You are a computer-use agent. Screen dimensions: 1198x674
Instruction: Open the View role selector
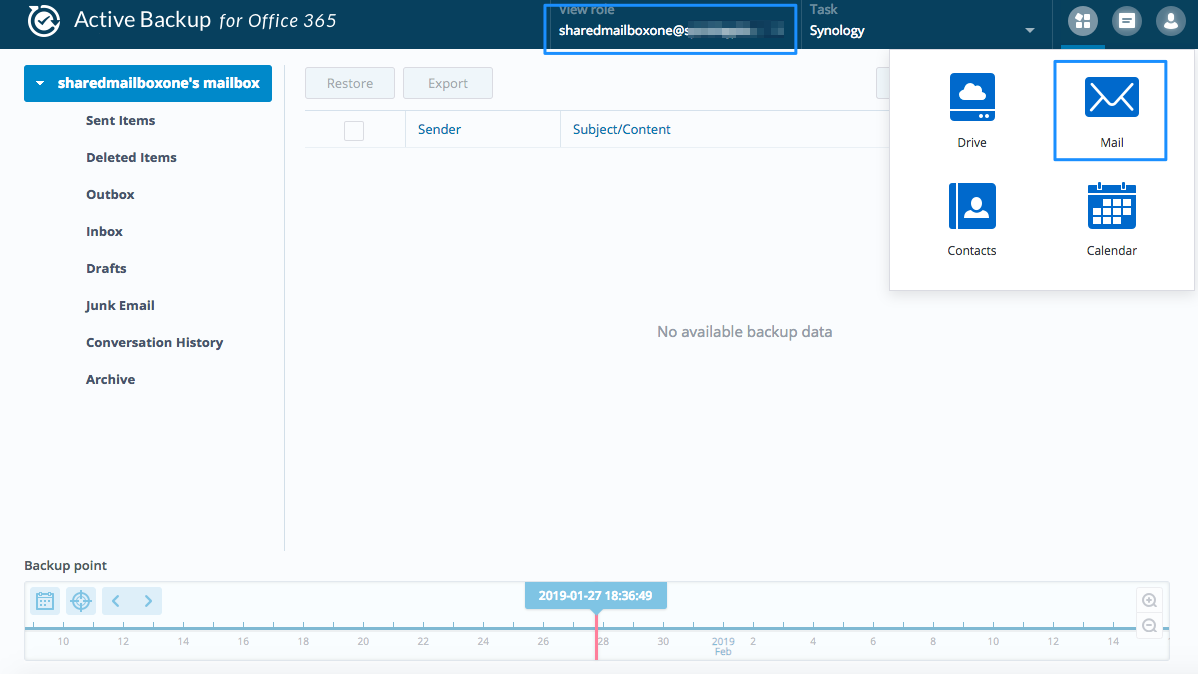(x=670, y=30)
